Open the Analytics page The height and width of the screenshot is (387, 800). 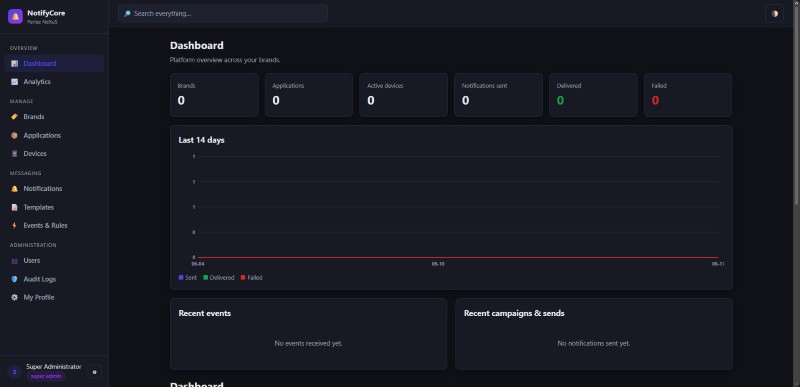click(54, 82)
